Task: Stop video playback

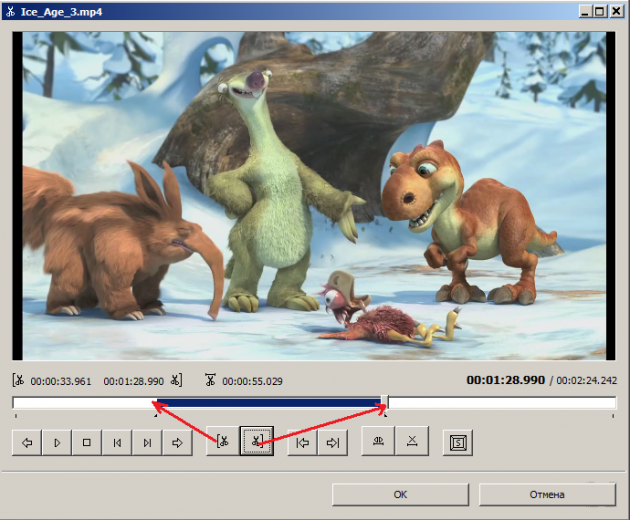Action: pos(86,442)
